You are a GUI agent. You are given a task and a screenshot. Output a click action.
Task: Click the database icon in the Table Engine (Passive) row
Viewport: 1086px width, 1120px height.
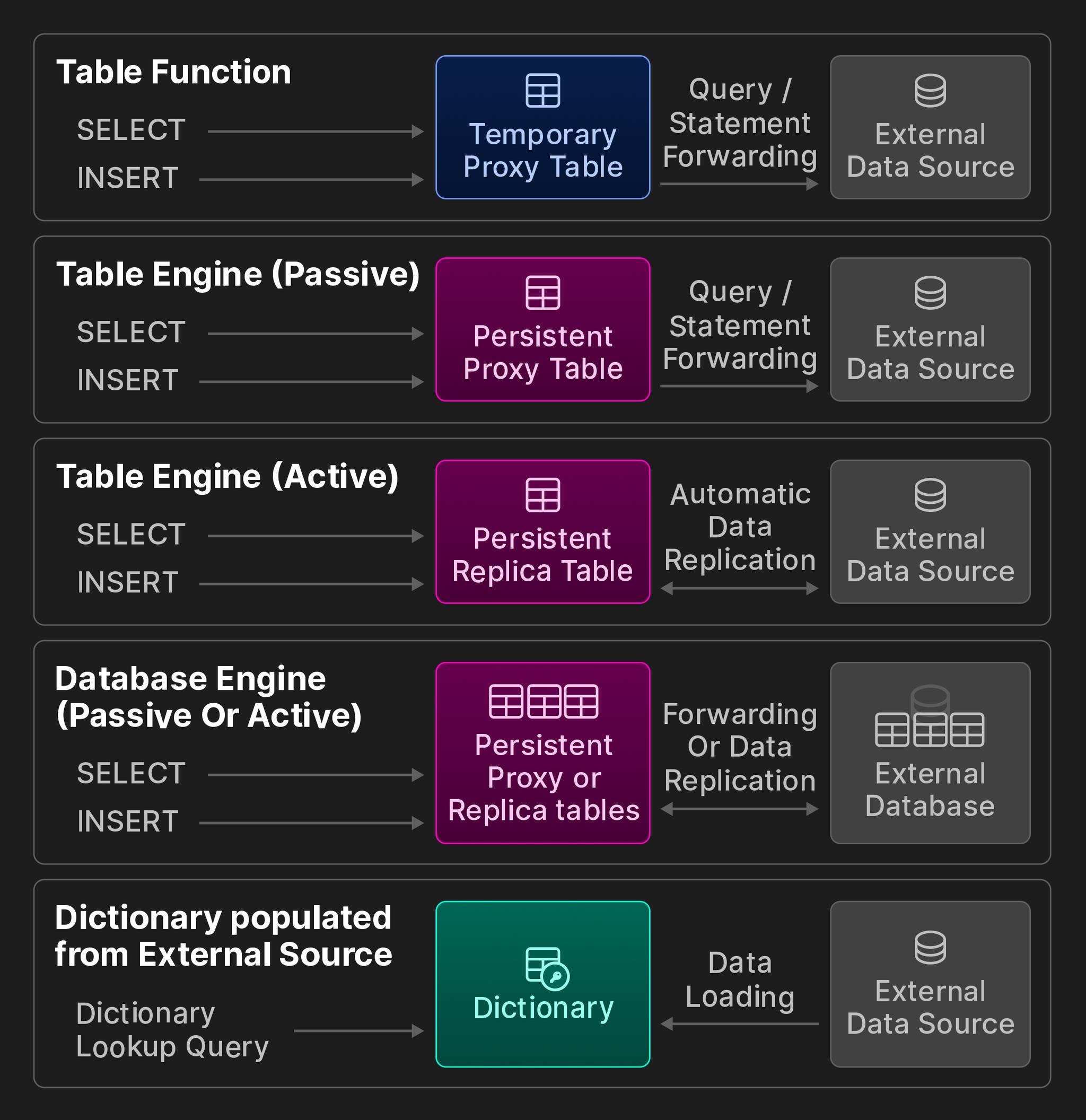click(930, 293)
